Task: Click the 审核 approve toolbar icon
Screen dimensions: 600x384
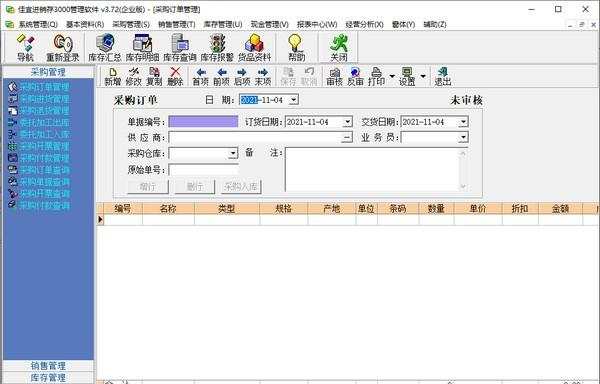Action: tap(334, 76)
